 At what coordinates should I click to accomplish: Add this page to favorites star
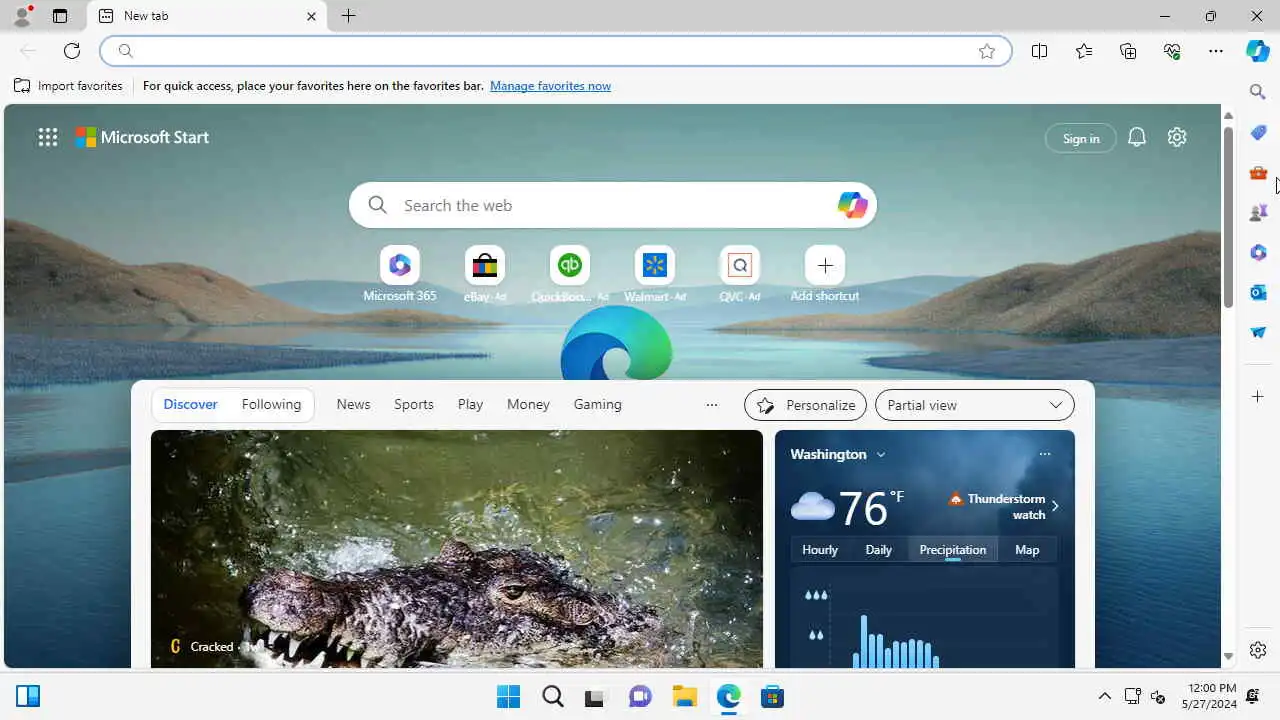987,51
